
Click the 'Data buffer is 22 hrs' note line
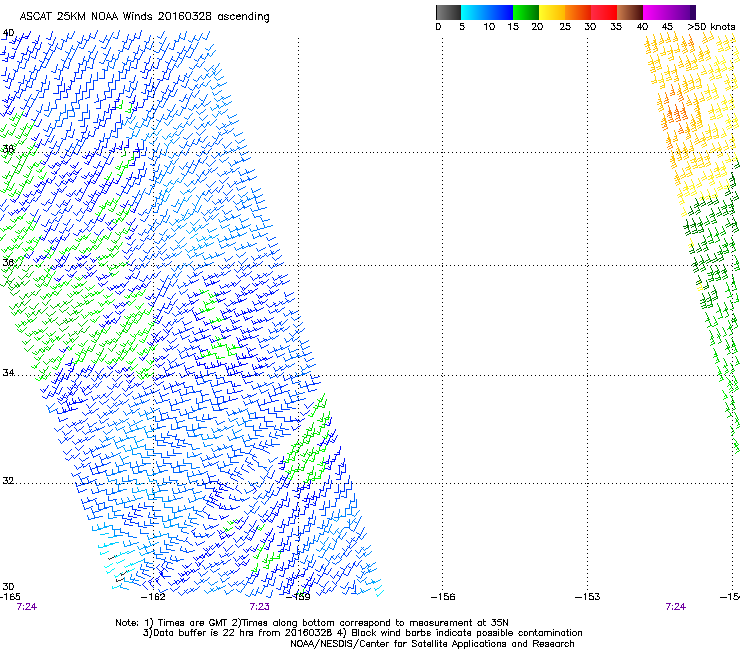[362, 633]
